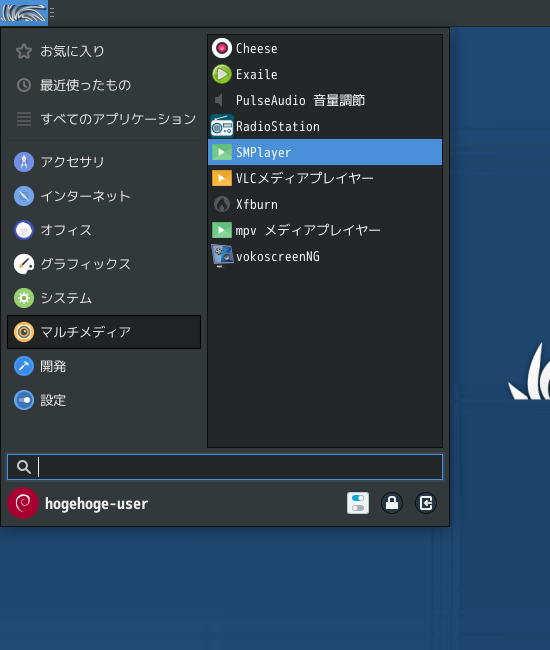
Task: Show 最近使ったもの recently used items
Action: (x=104, y=85)
